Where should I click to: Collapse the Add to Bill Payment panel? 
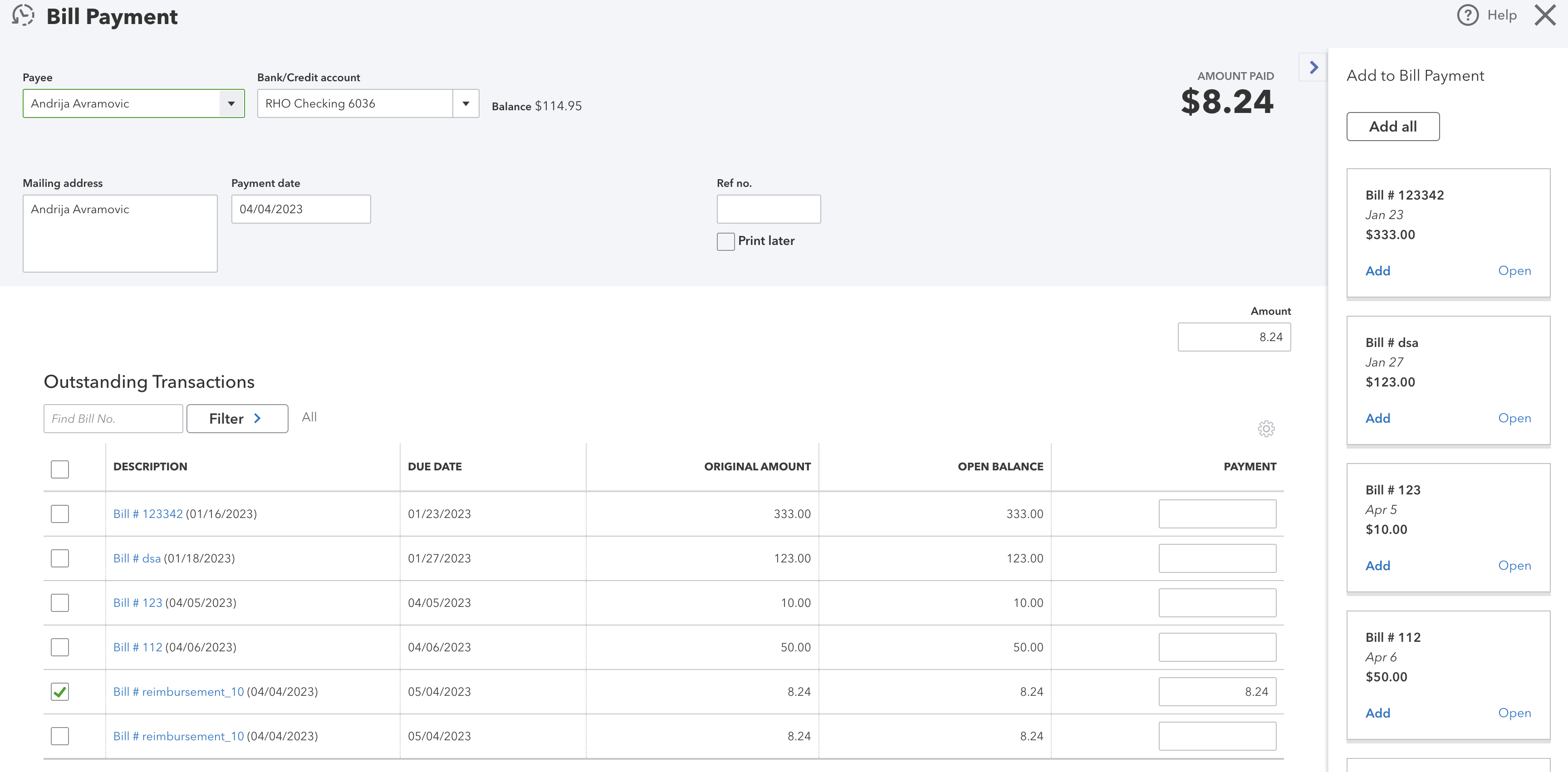[x=1313, y=68]
